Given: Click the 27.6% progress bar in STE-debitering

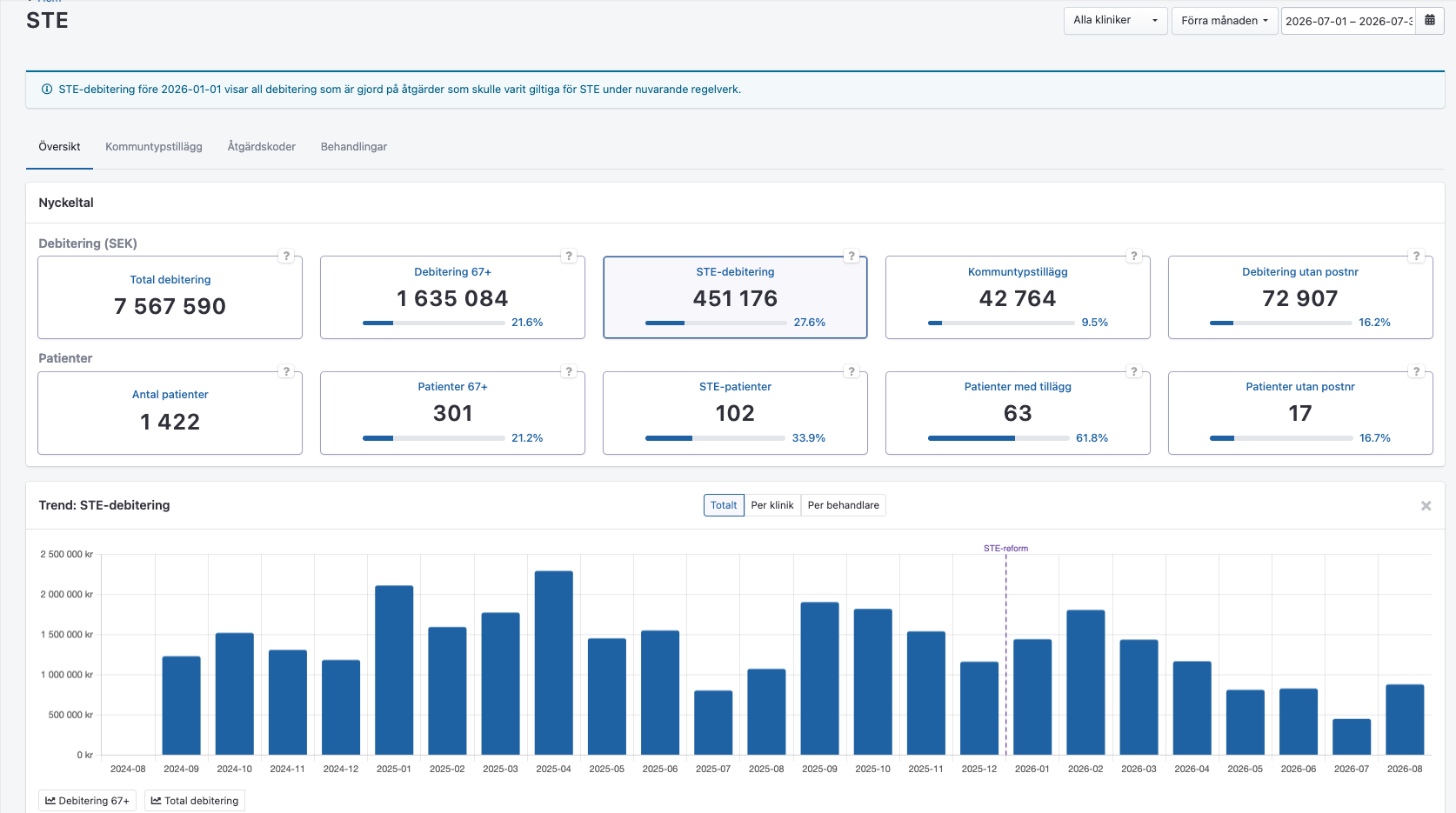Looking at the screenshot, I should tap(716, 323).
